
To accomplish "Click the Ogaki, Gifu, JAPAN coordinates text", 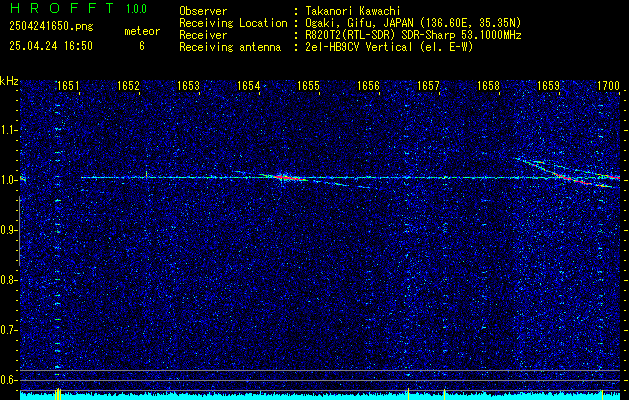I will click(x=413, y=23).
